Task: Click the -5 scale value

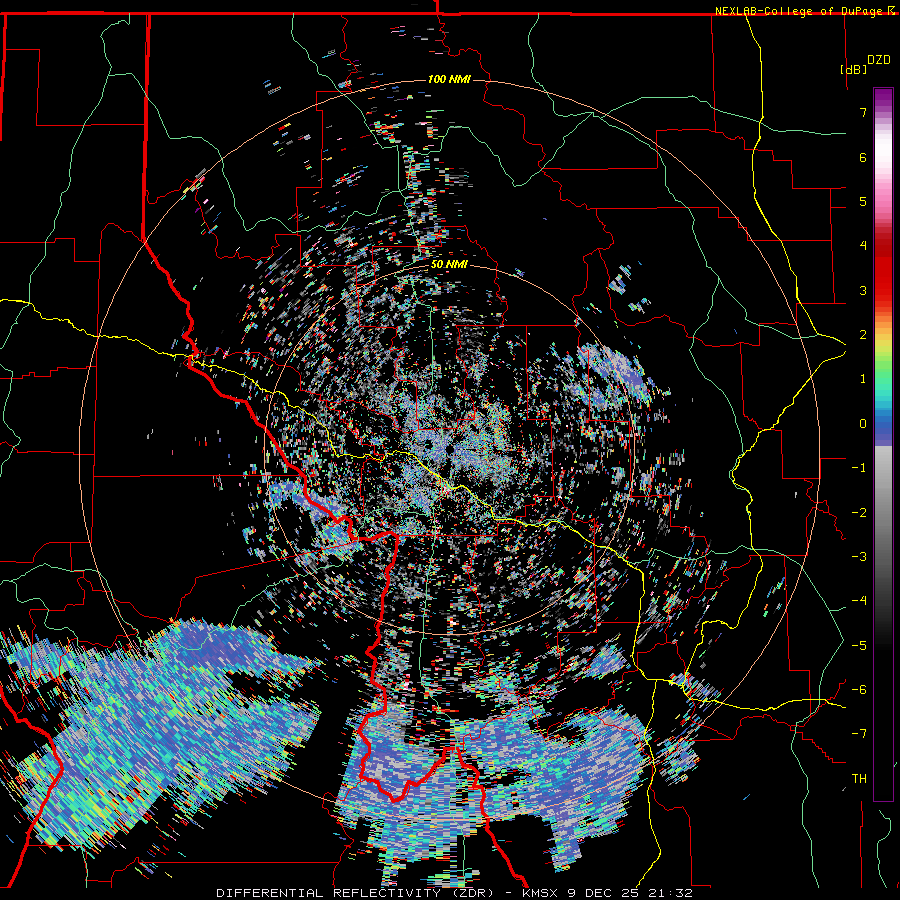Action: (x=859, y=646)
